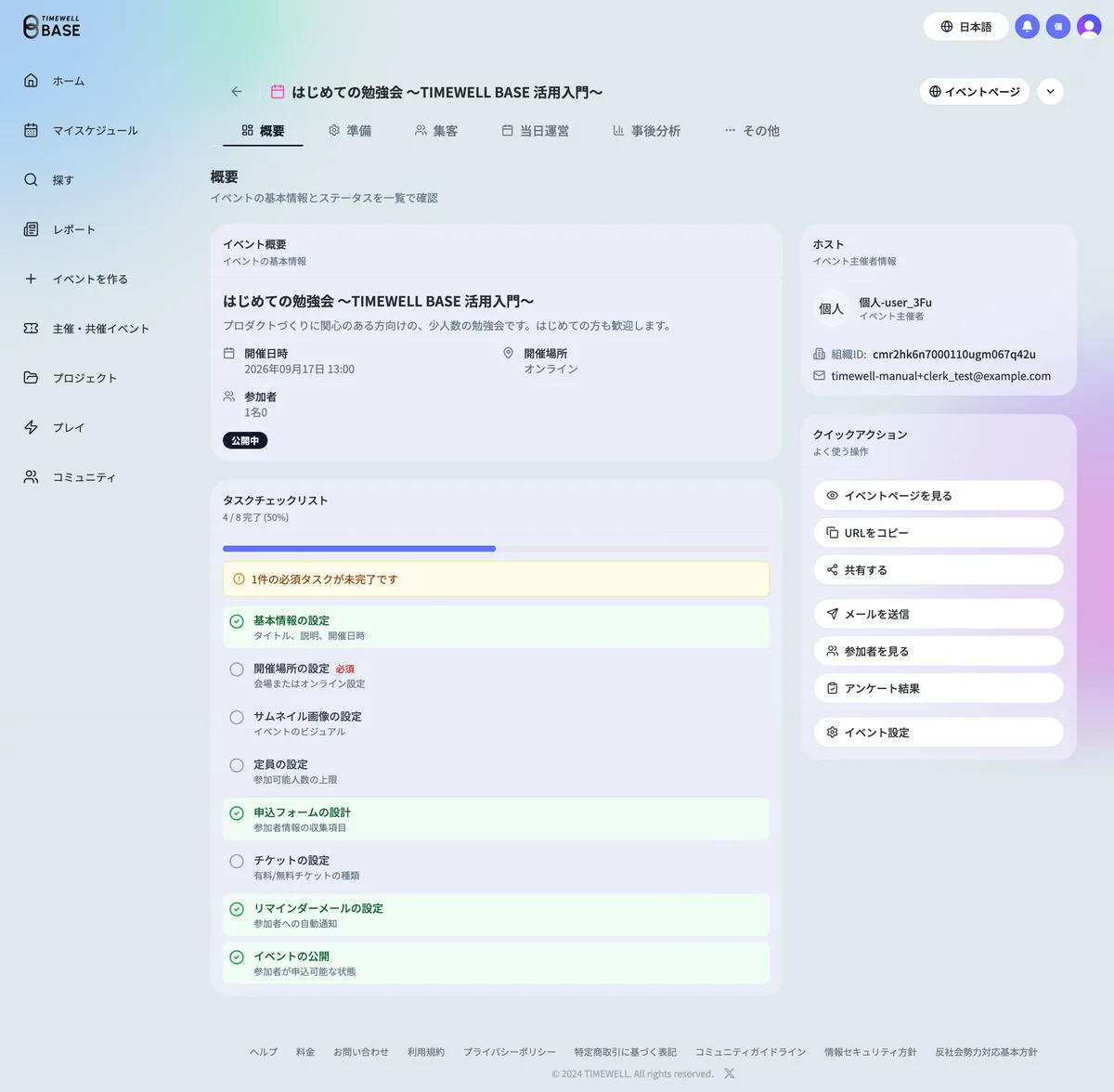Click the calendar icon beside 開催日時
The image size is (1114, 1092).
(x=229, y=354)
